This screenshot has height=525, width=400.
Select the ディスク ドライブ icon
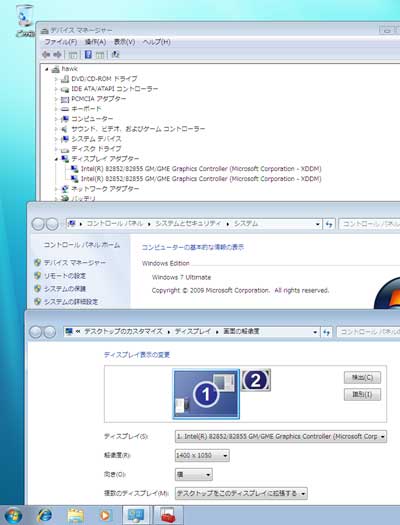[x=65, y=149]
